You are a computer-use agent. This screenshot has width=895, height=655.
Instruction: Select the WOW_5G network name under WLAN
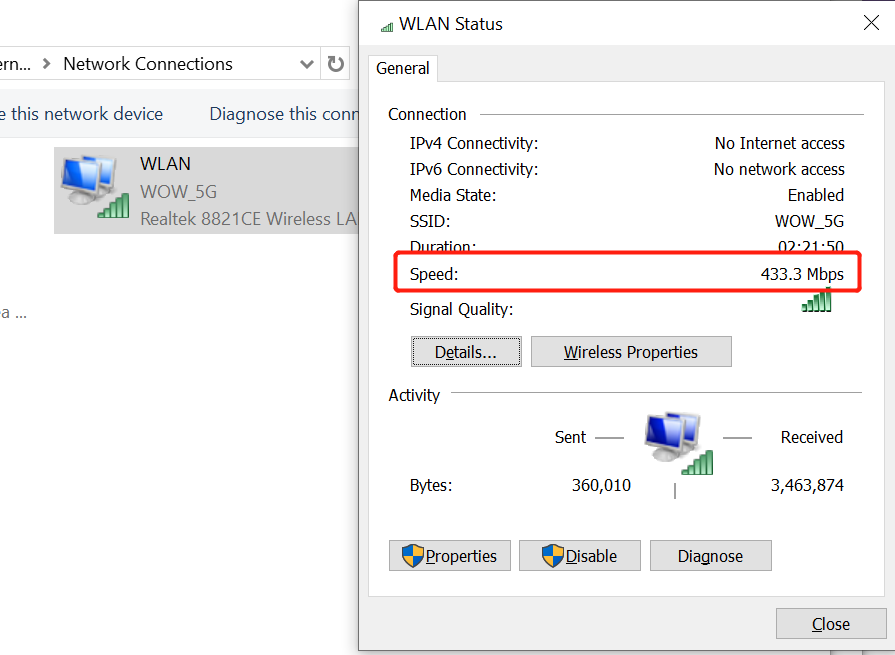pyautogui.click(x=179, y=191)
